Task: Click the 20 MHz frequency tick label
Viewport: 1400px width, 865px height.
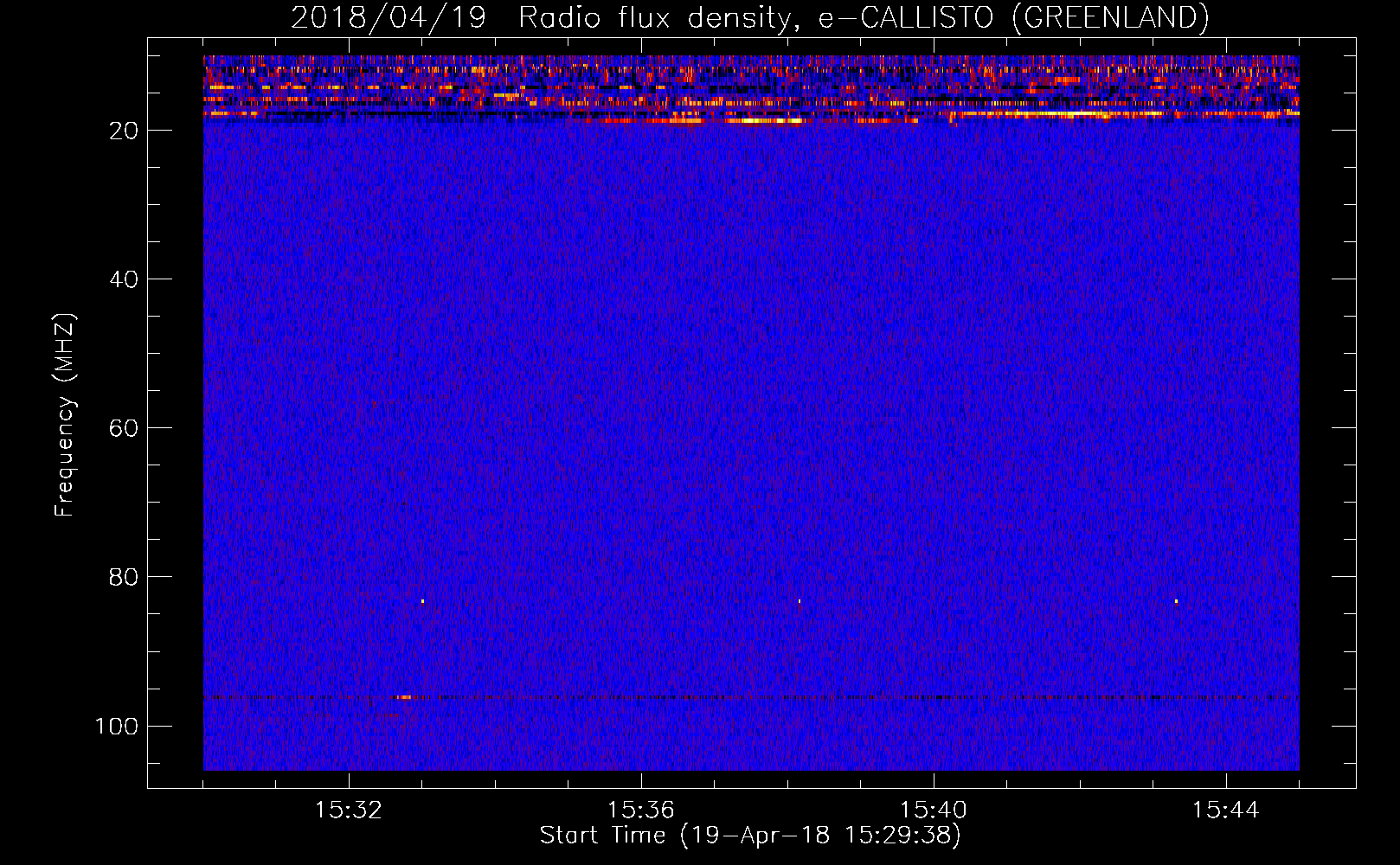Action: pyautogui.click(x=125, y=131)
